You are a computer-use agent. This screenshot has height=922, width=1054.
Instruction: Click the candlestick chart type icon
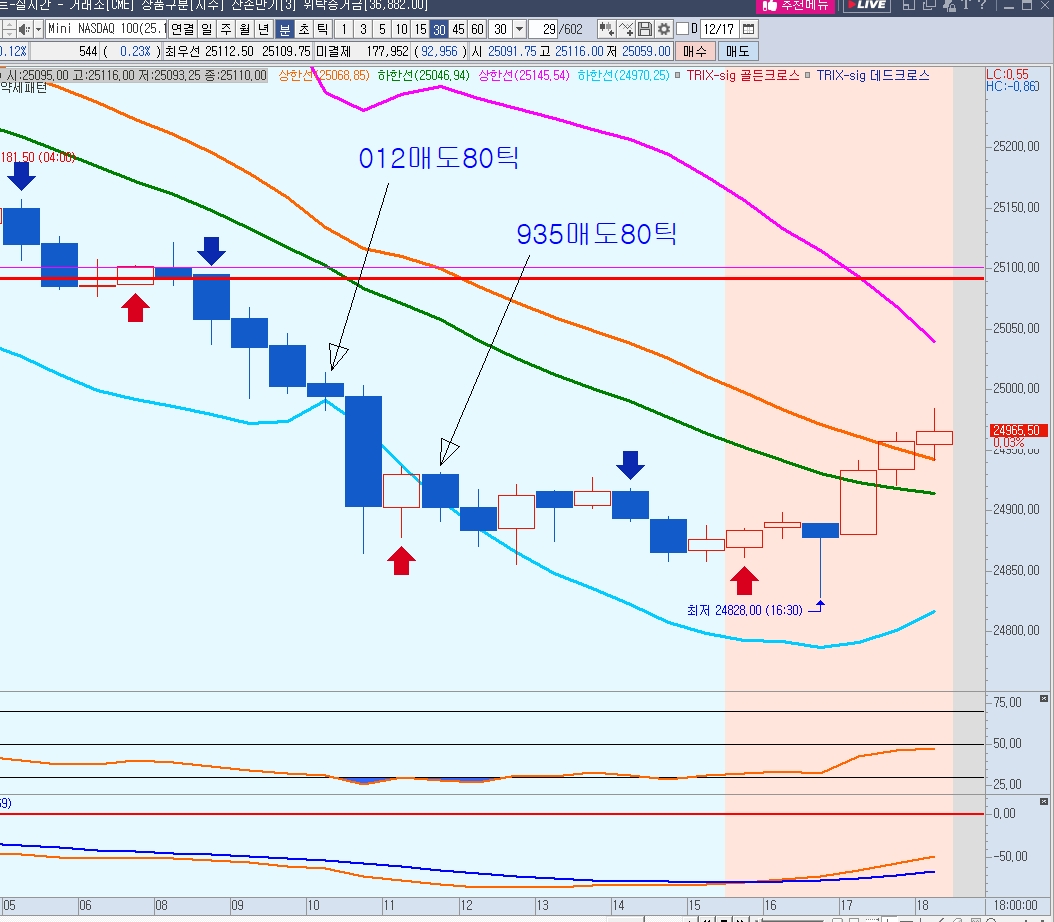click(x=606, y=29)
